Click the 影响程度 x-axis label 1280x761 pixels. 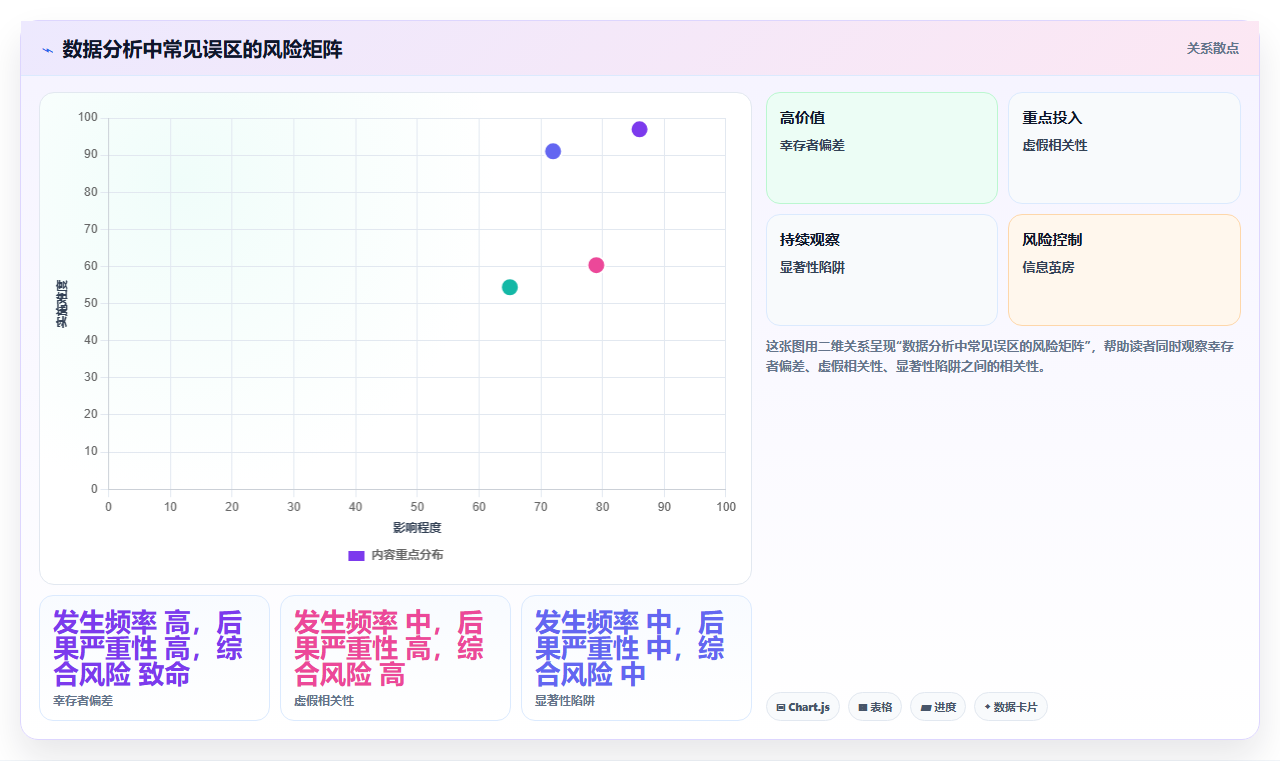click(417, 527)
